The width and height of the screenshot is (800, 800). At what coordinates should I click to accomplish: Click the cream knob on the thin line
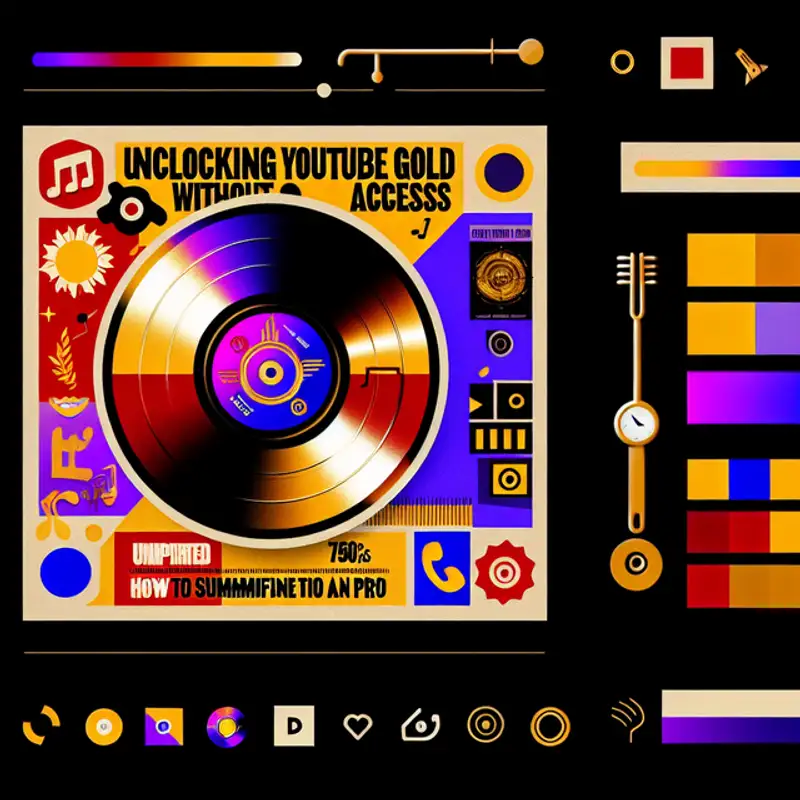(324, 90)
